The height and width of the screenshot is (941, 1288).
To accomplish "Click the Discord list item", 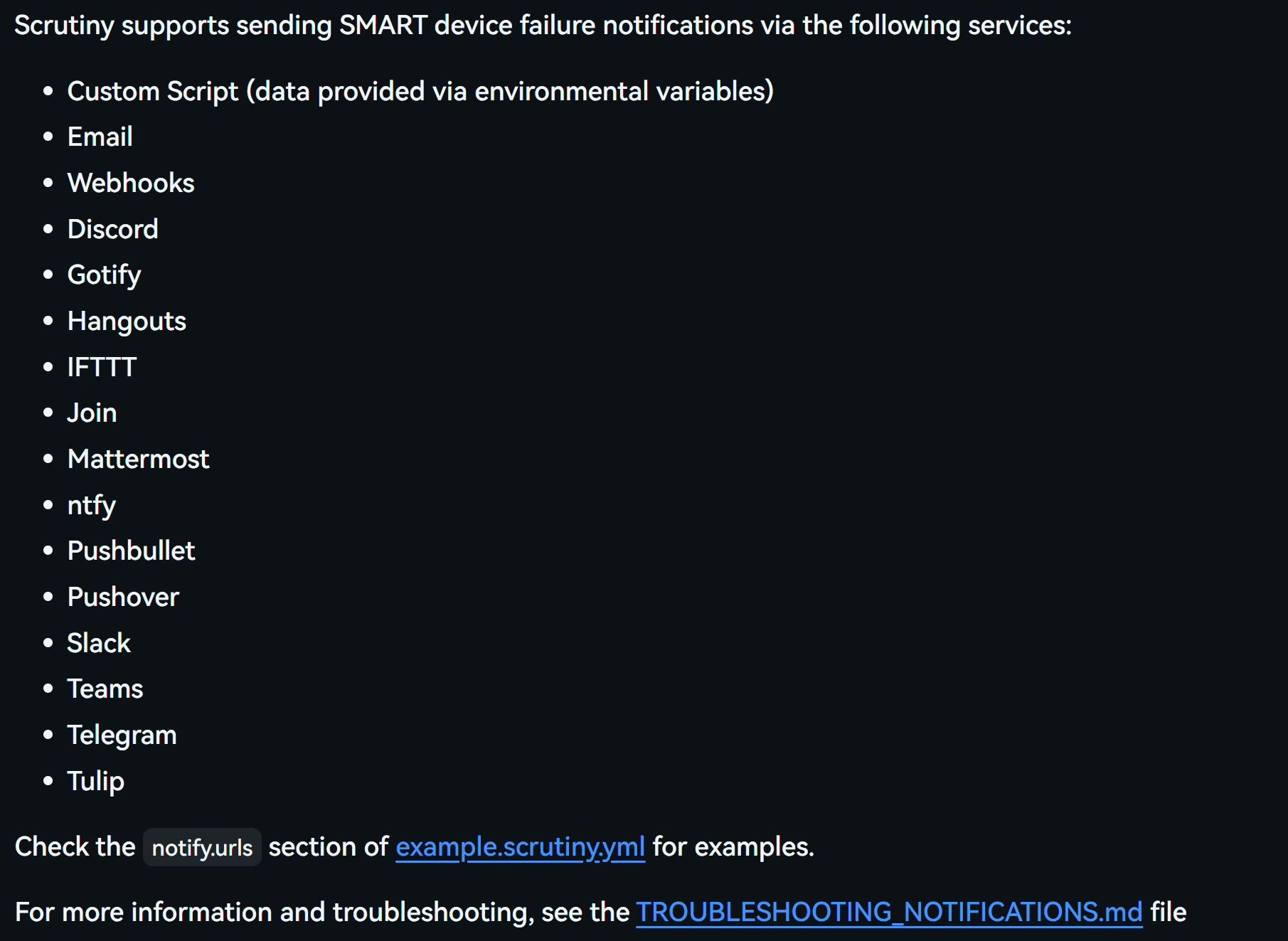I will (112, 229).
